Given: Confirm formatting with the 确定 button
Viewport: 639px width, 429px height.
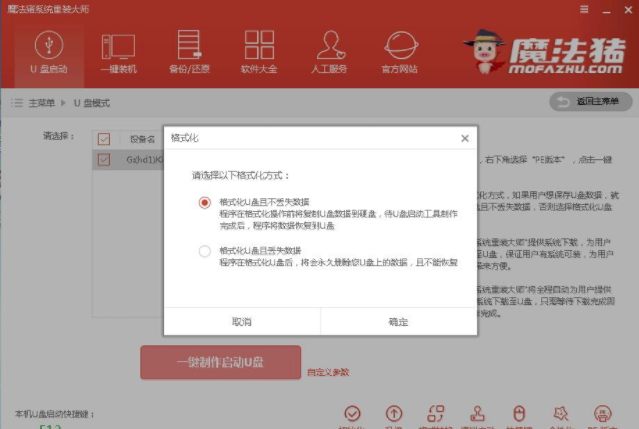Looking at the screenshot, I should tap(398, 322).
